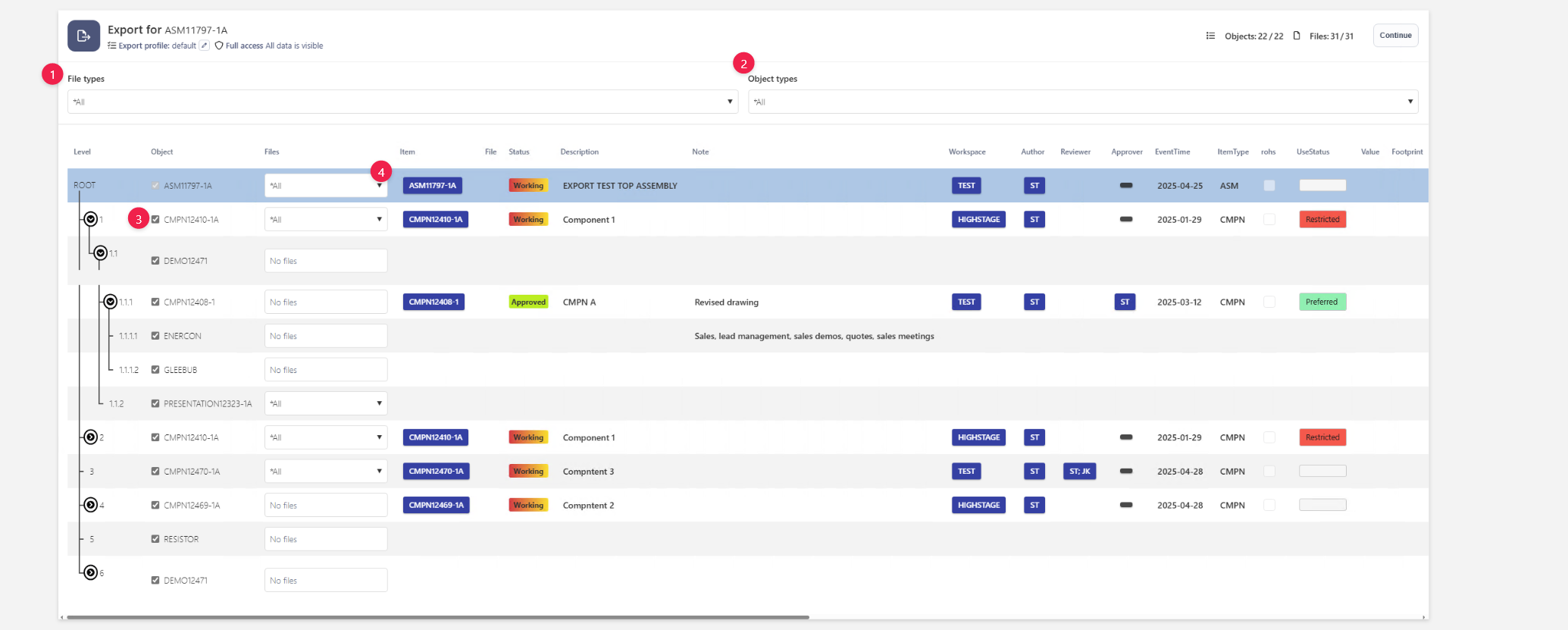Click the Continue button

1395,36
